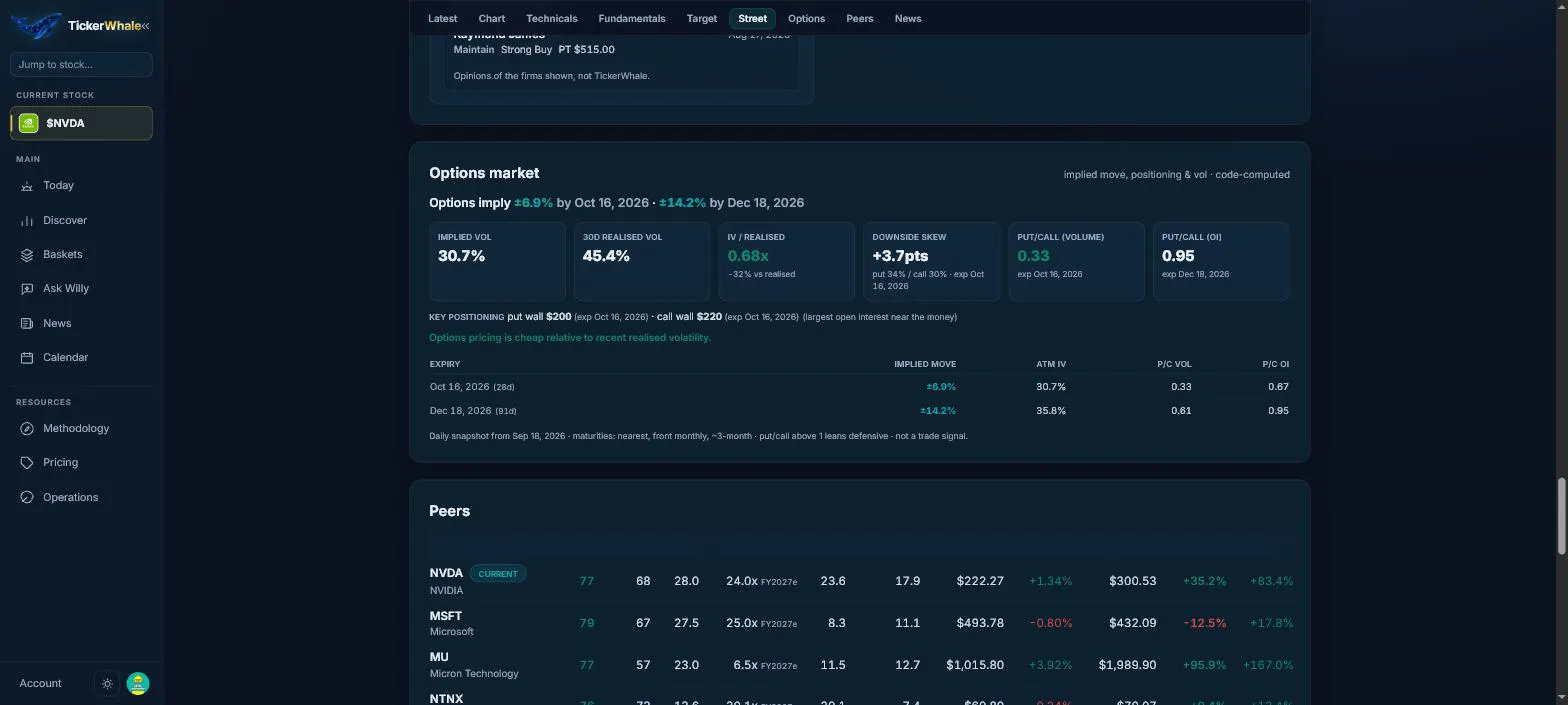Switch to the Latest tab
1568x705 pixels.
tap(442, 19)
